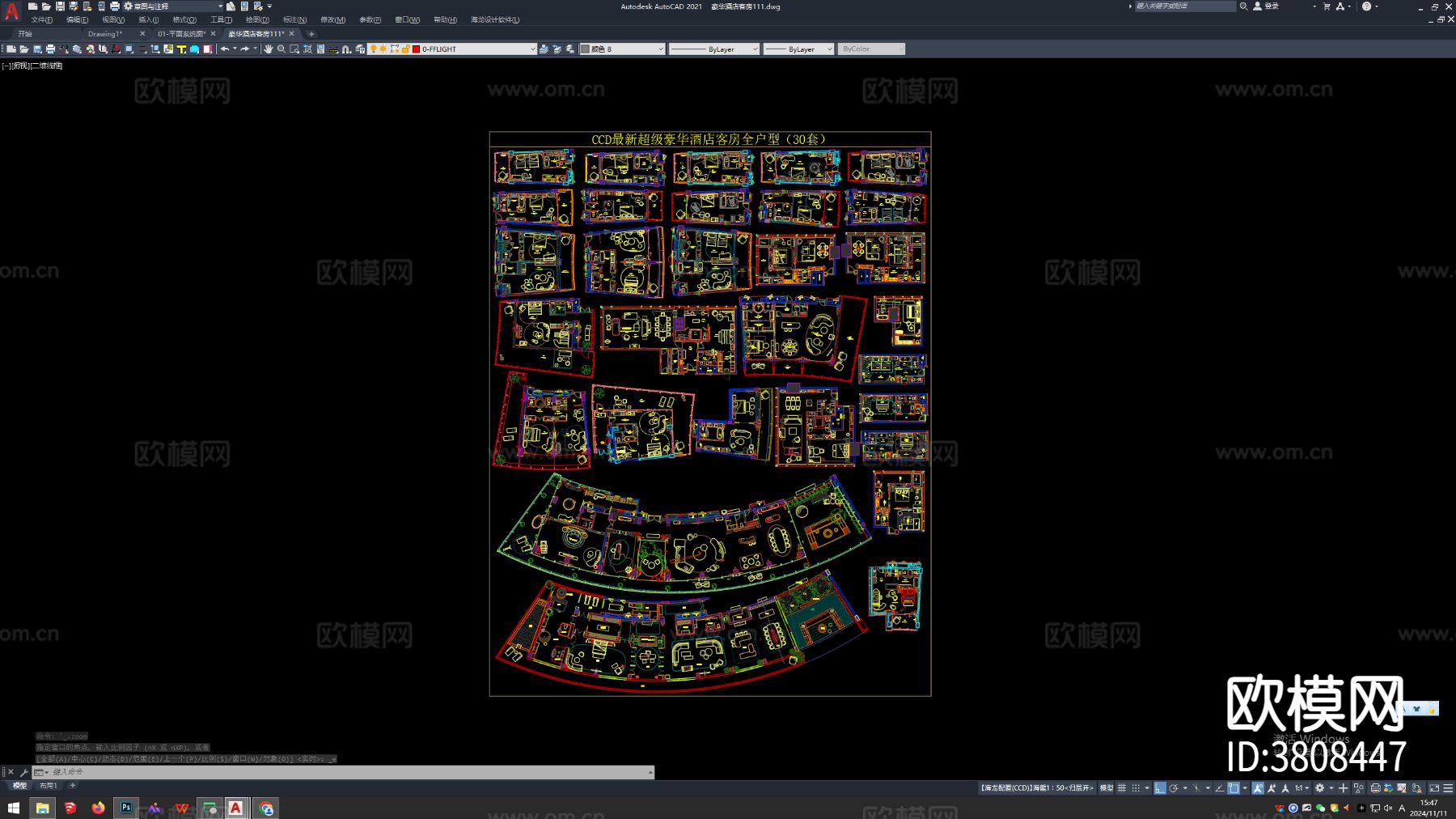Open workspace switching gear icon
Image resolution: width=1456 pixels, height=819 pixels.
pyautogui.click(x=1320, y=788)
